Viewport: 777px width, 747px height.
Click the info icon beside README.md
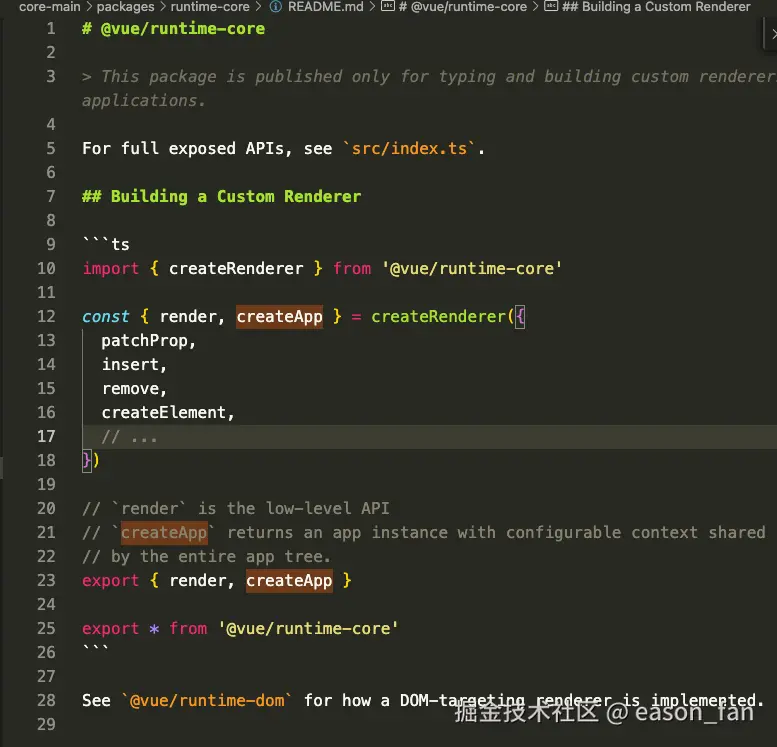click(276, 6)
